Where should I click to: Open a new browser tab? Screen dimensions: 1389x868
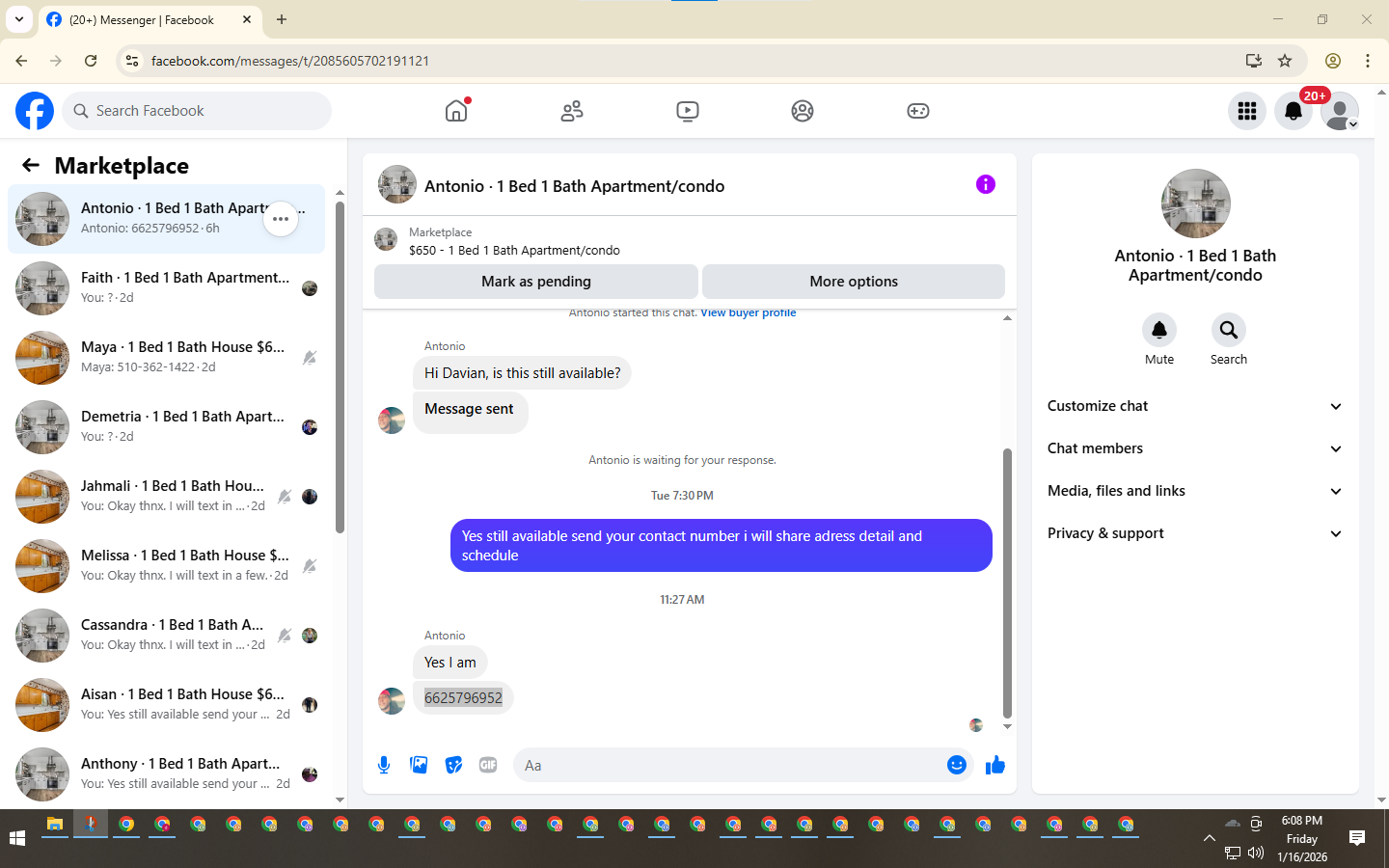(x=282, y=19)
